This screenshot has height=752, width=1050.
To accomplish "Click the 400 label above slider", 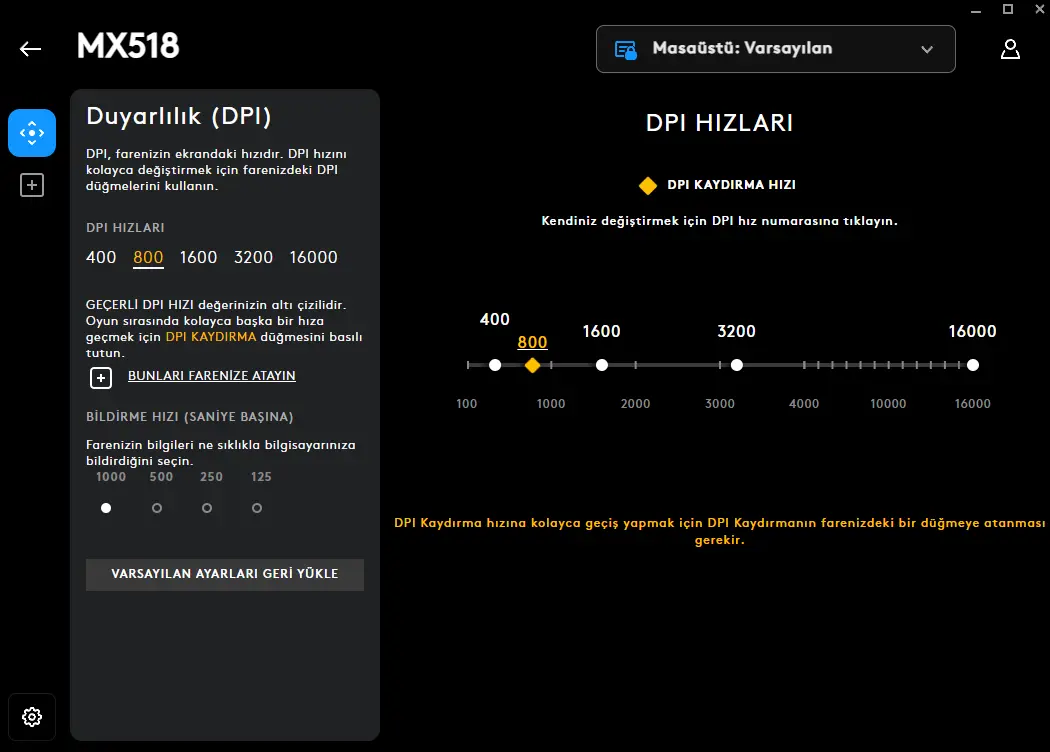I will pos(495,319).
